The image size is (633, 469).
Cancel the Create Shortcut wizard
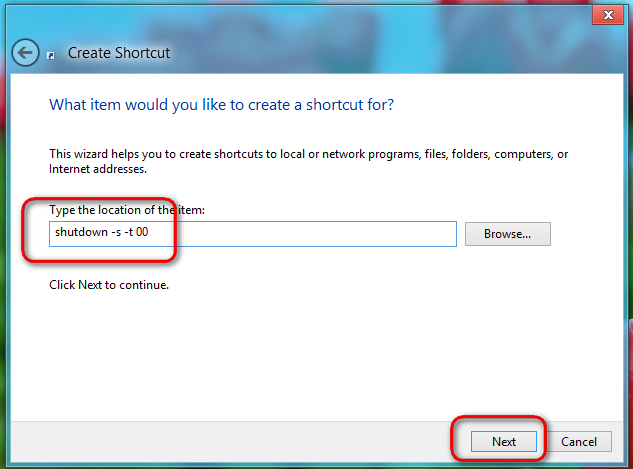coord(579,442)
